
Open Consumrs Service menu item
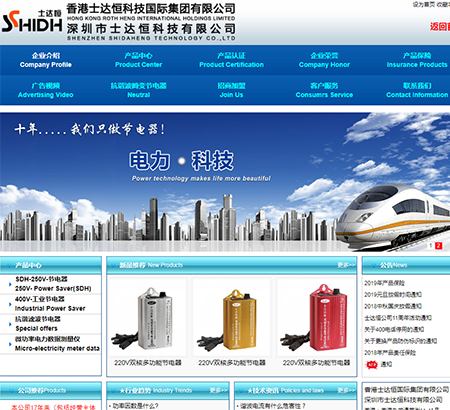[x=324, y=90]
